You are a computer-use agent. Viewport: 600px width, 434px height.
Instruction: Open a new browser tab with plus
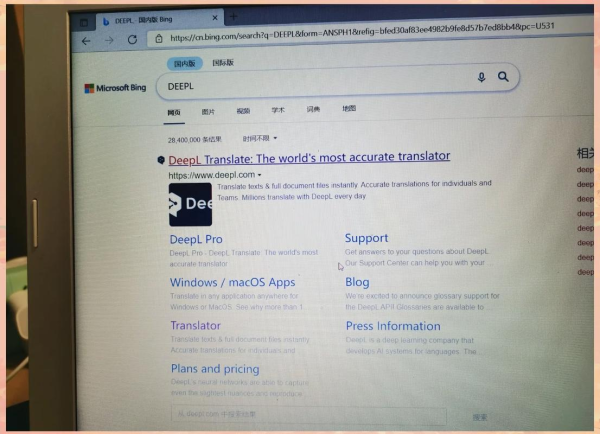233,16
